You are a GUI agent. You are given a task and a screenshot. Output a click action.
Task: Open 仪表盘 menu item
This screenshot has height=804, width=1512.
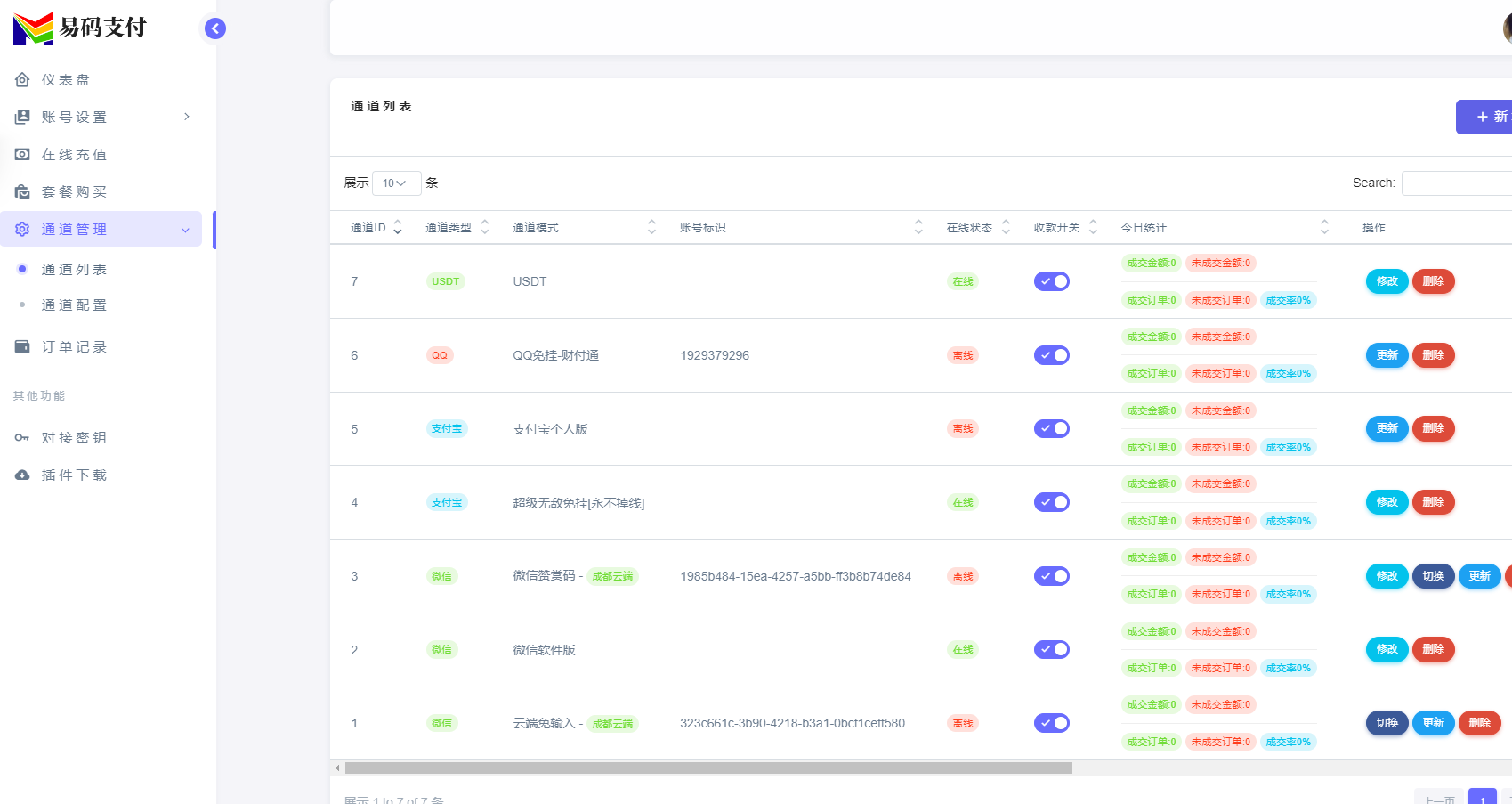tap(101, 80)
